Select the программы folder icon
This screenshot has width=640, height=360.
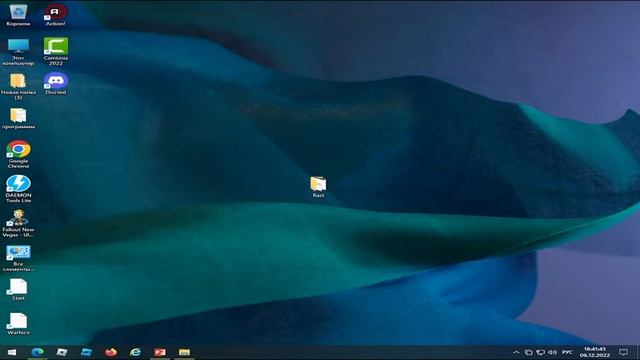tap(18, 119)
